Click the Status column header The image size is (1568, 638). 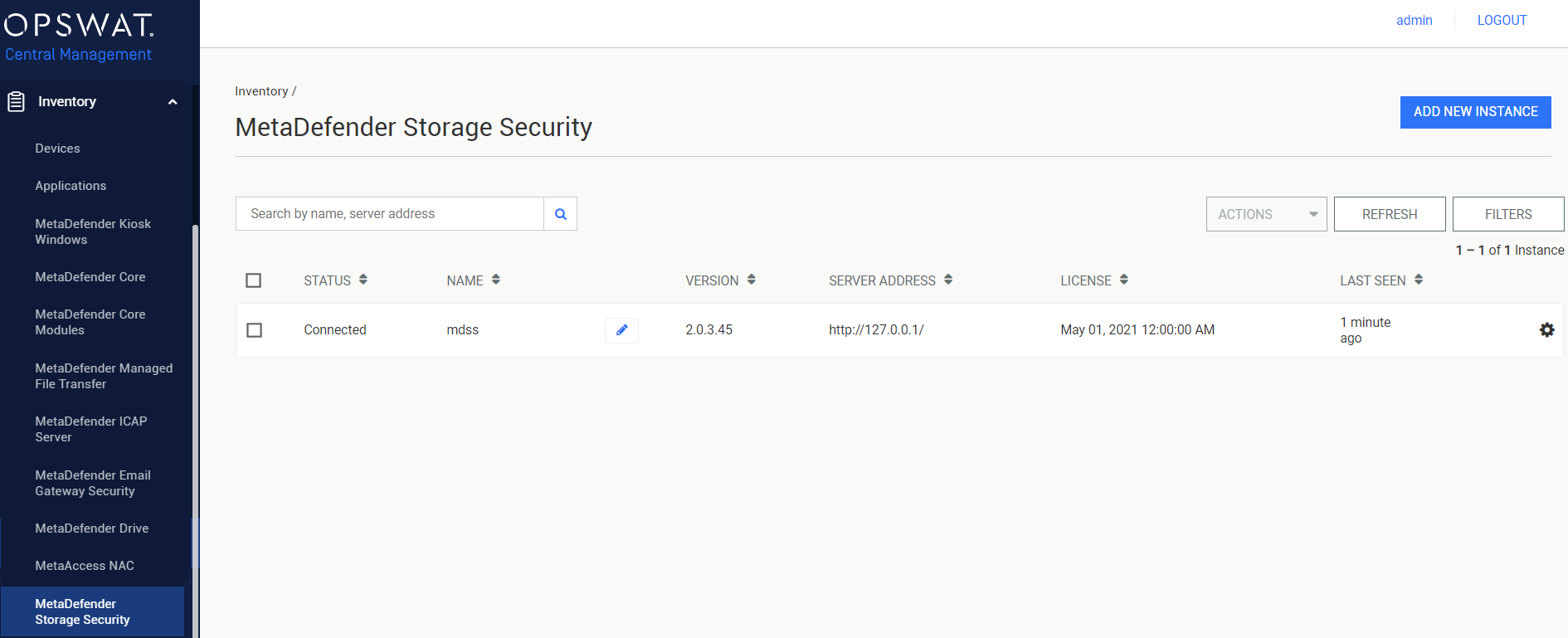tap(327, 280)
